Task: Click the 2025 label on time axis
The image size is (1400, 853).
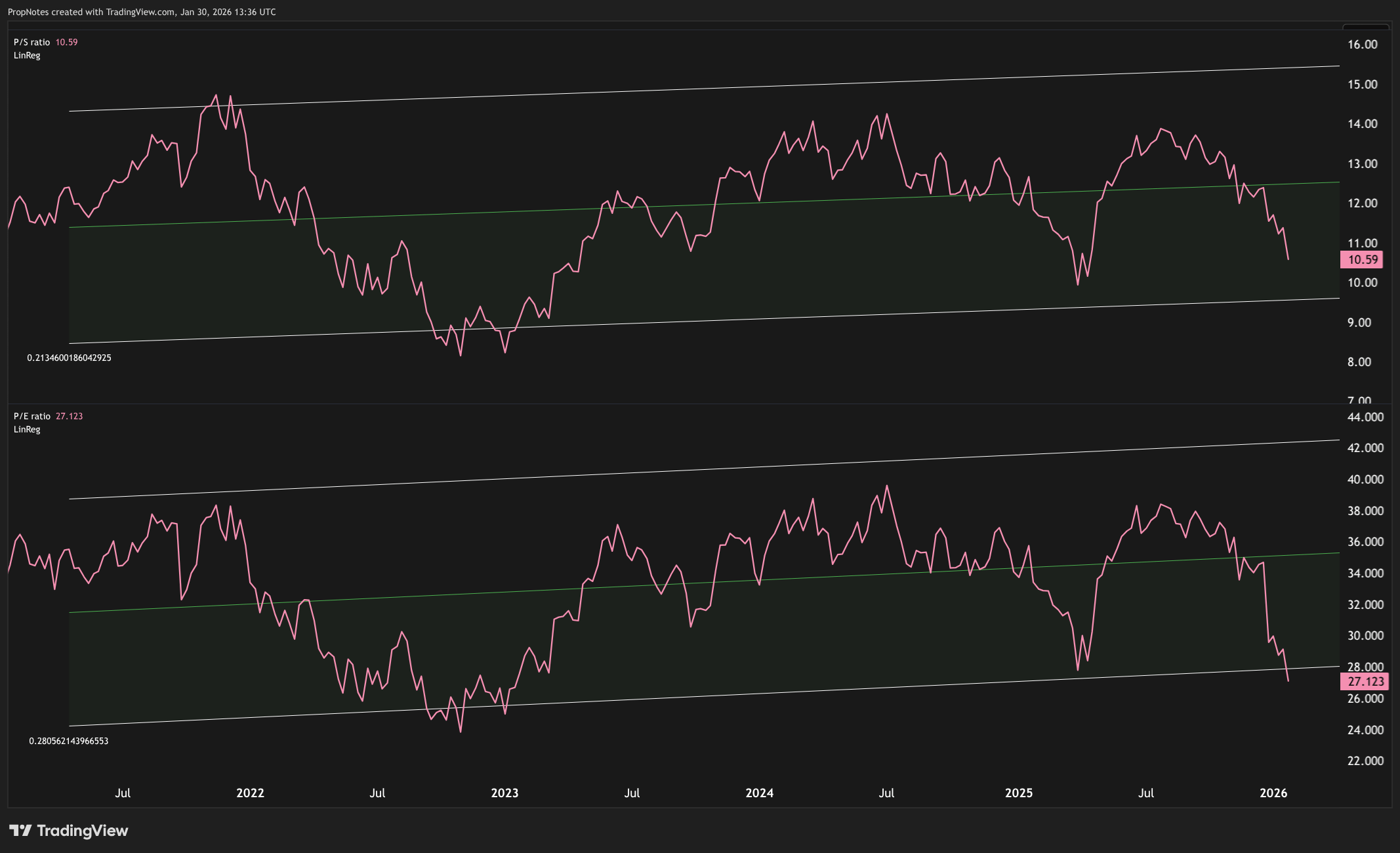Action: [x=1019, y=793]
